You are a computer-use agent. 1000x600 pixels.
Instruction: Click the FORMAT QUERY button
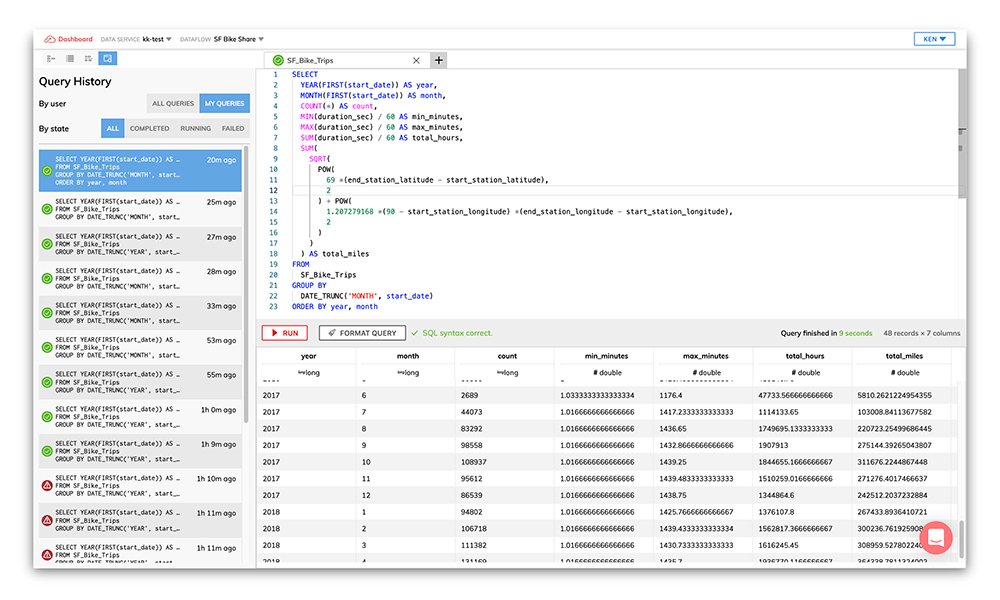[363, 333]
